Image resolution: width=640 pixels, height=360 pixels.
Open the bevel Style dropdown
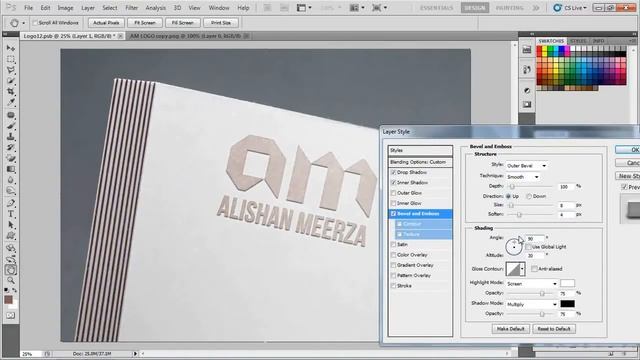point(526,166)
